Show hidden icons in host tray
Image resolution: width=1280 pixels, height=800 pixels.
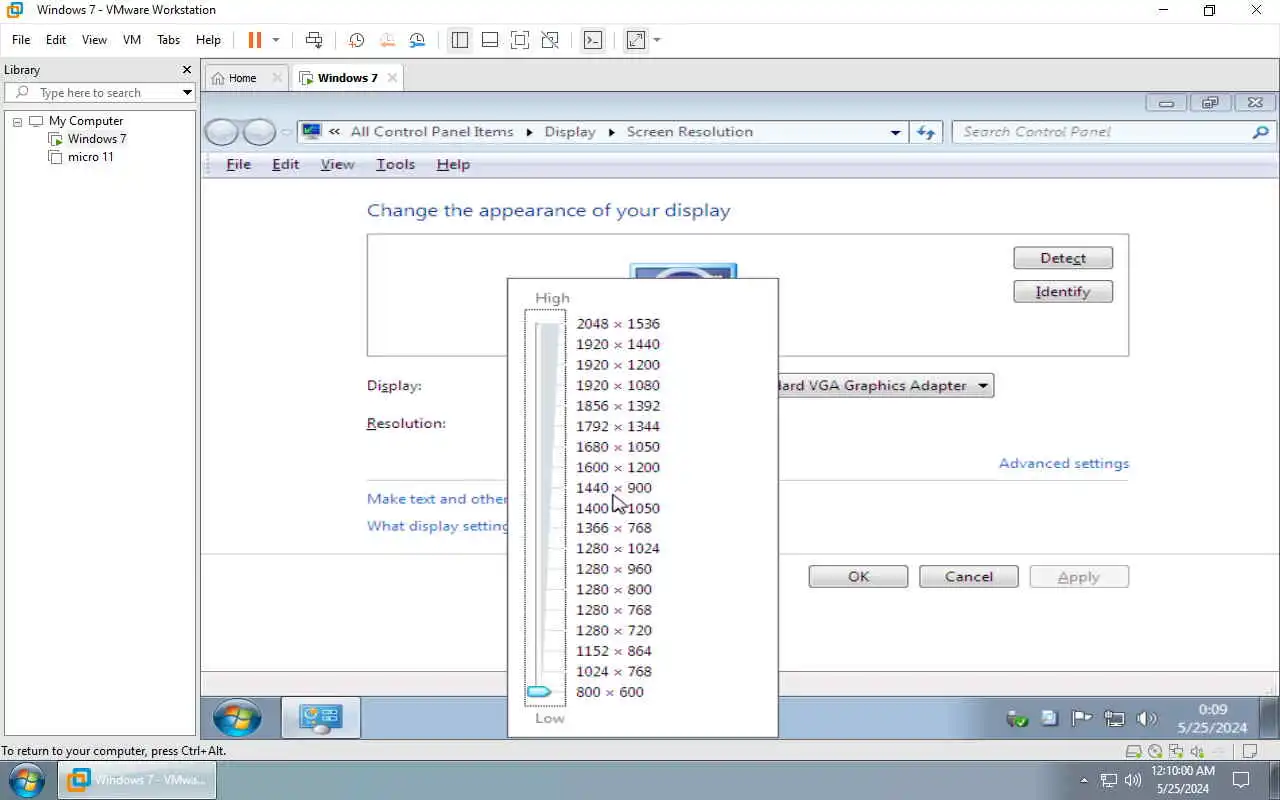coord(1084,780)
